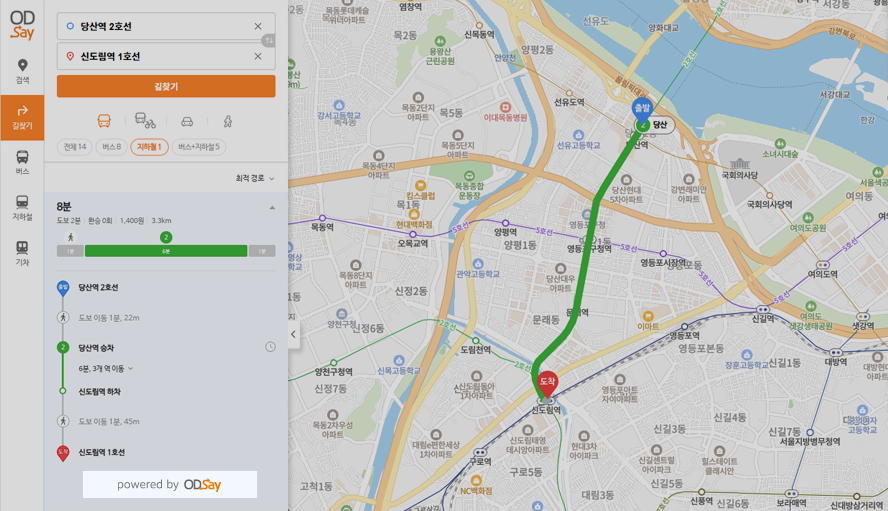The height and width of the screenshot is (511, 888).
Task: Collapse the 8분 route details arrow
Action: 272,208
